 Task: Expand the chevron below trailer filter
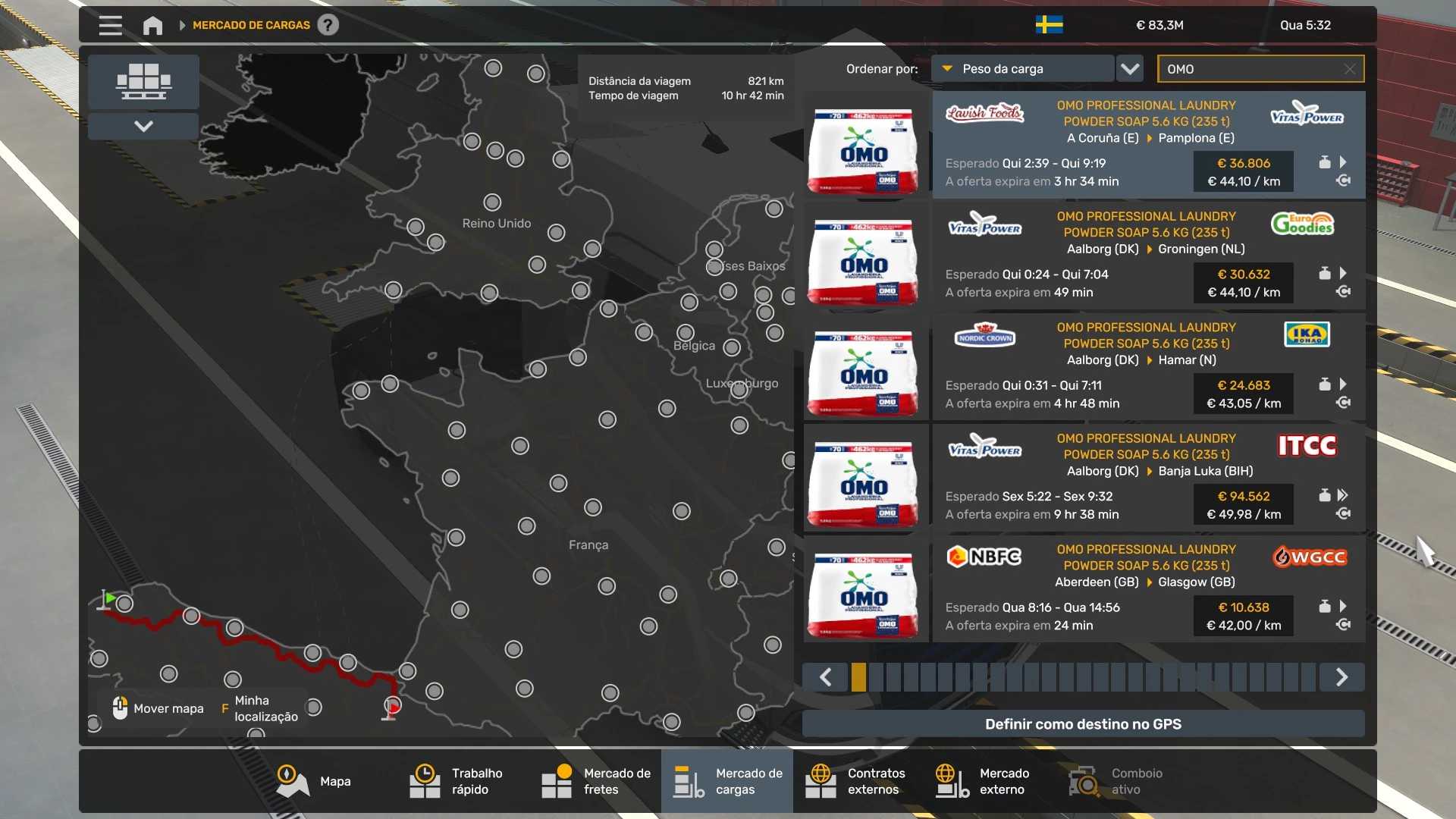pyautogui.click(x=143, y=126)
